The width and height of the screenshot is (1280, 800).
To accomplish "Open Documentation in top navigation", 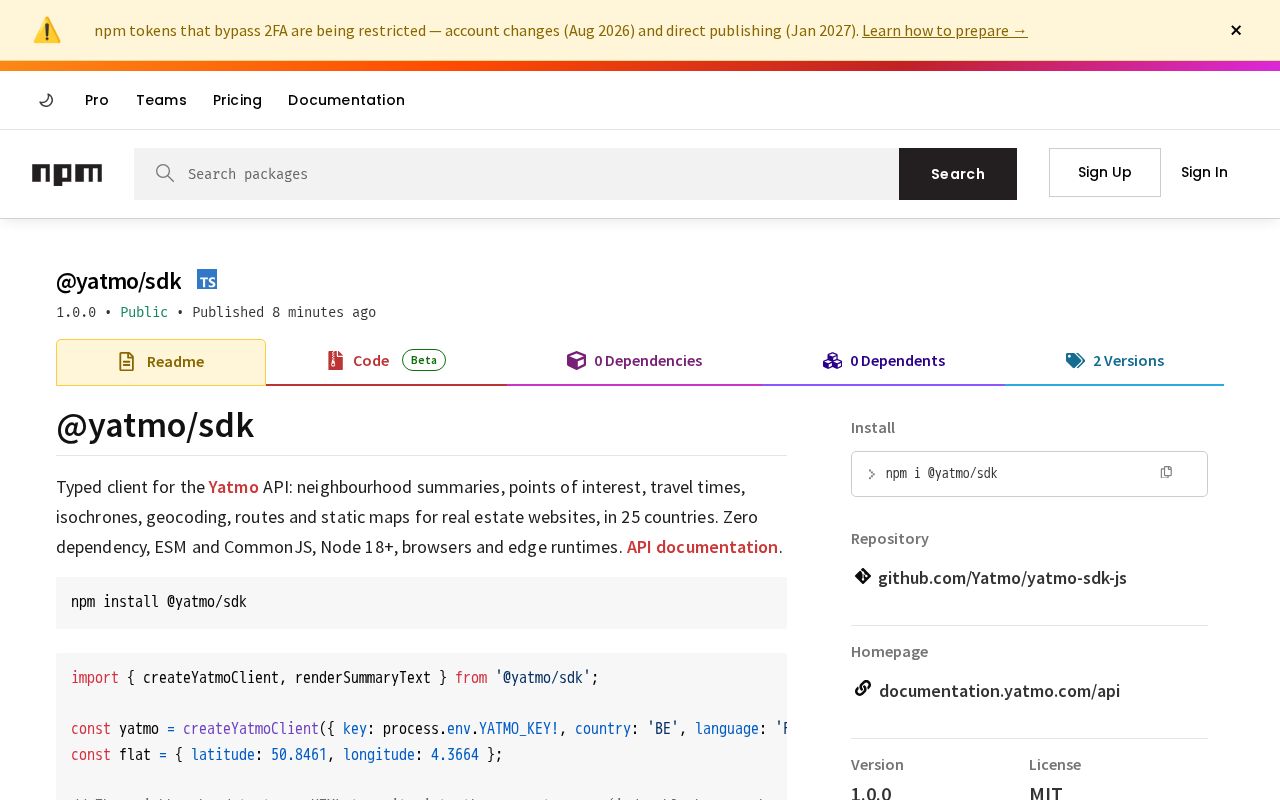I will click(x=346, y=100).
